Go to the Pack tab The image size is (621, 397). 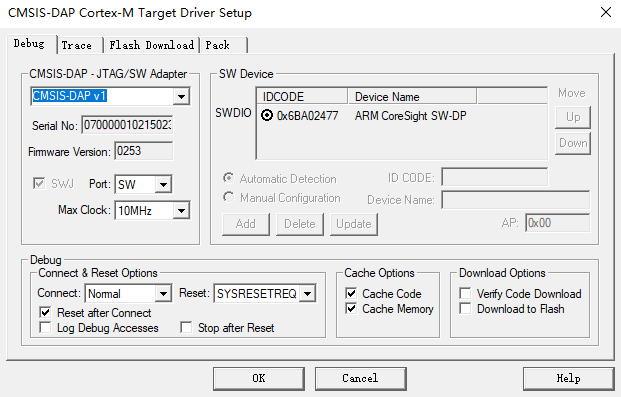(x=224, y=45)
